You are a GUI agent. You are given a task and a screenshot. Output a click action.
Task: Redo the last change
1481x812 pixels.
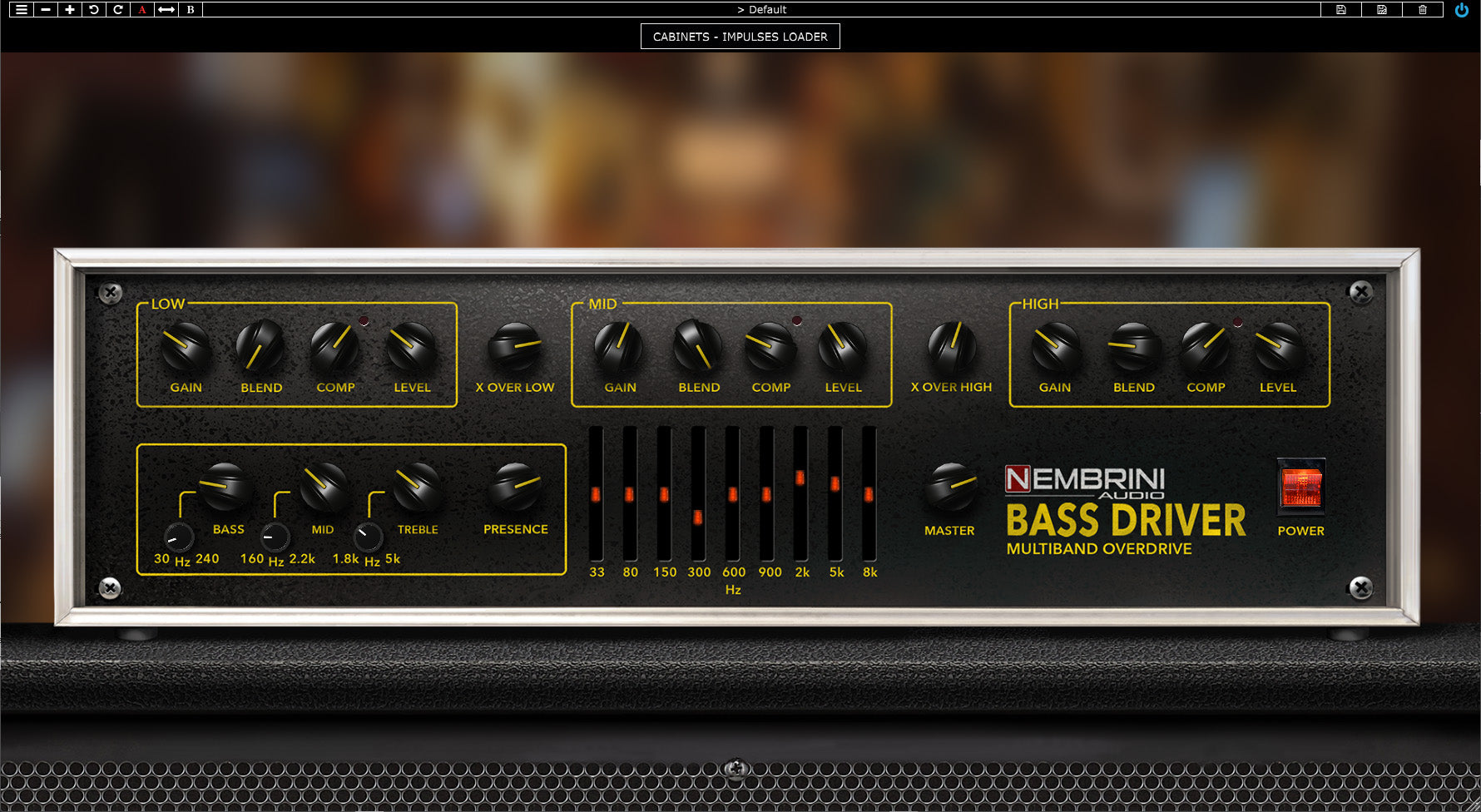116,9
